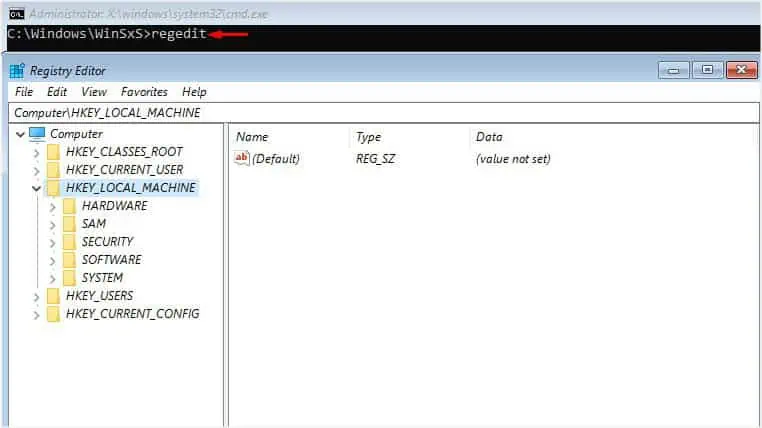
Task: Click the (Default) string value icon
Action: pyautogui.click(x=242, y=158)
